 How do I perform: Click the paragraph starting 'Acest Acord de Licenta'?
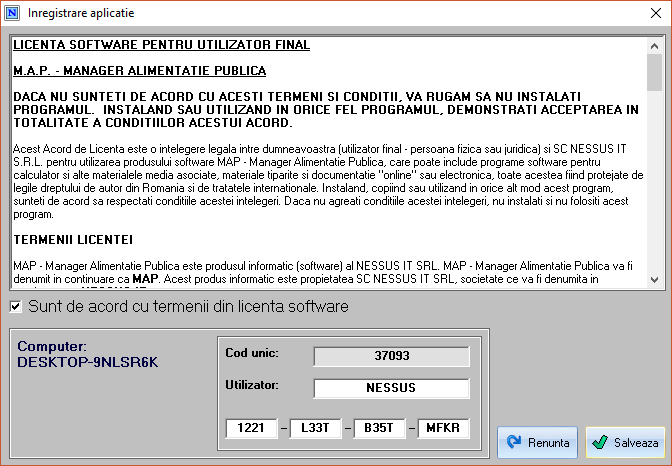point(328,182)
